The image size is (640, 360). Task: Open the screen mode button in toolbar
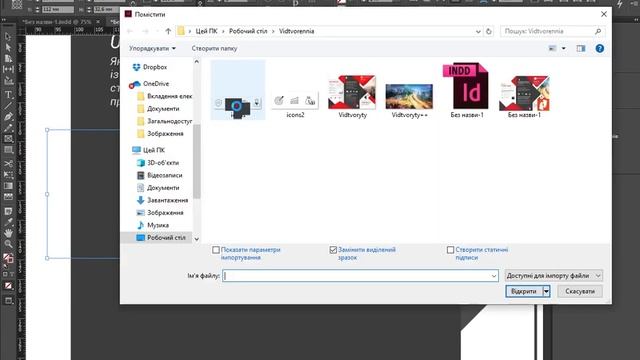[8, 301]
